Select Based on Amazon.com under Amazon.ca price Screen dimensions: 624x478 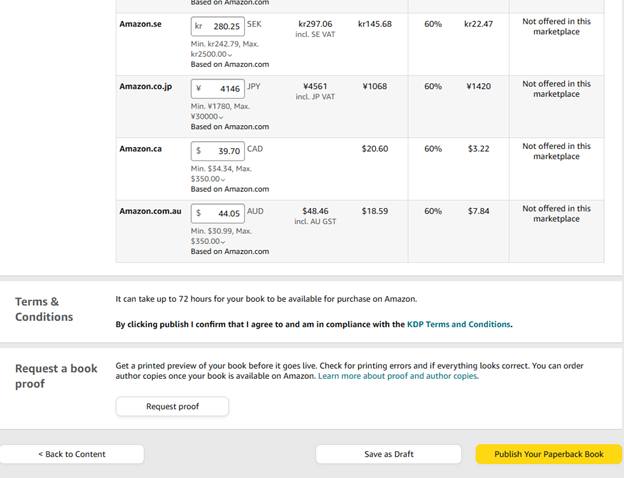(x=230, y=189)
